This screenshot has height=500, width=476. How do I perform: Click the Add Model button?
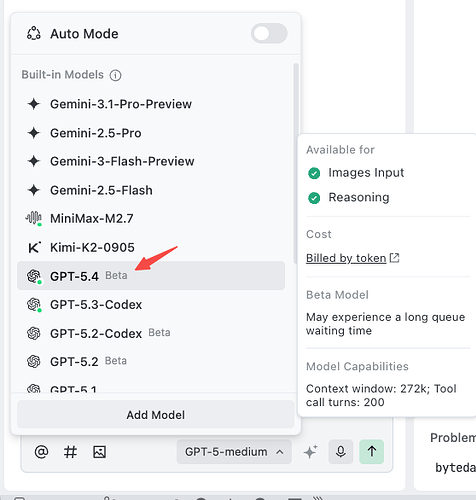coord(156,415)
